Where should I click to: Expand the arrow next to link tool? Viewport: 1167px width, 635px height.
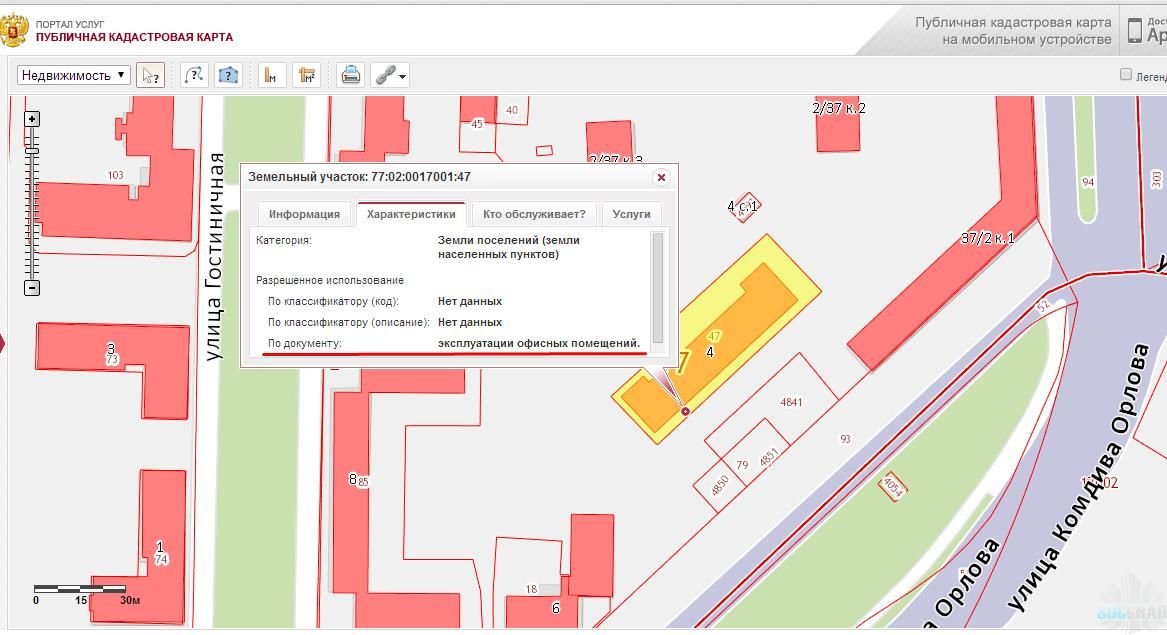click(402, 76)
